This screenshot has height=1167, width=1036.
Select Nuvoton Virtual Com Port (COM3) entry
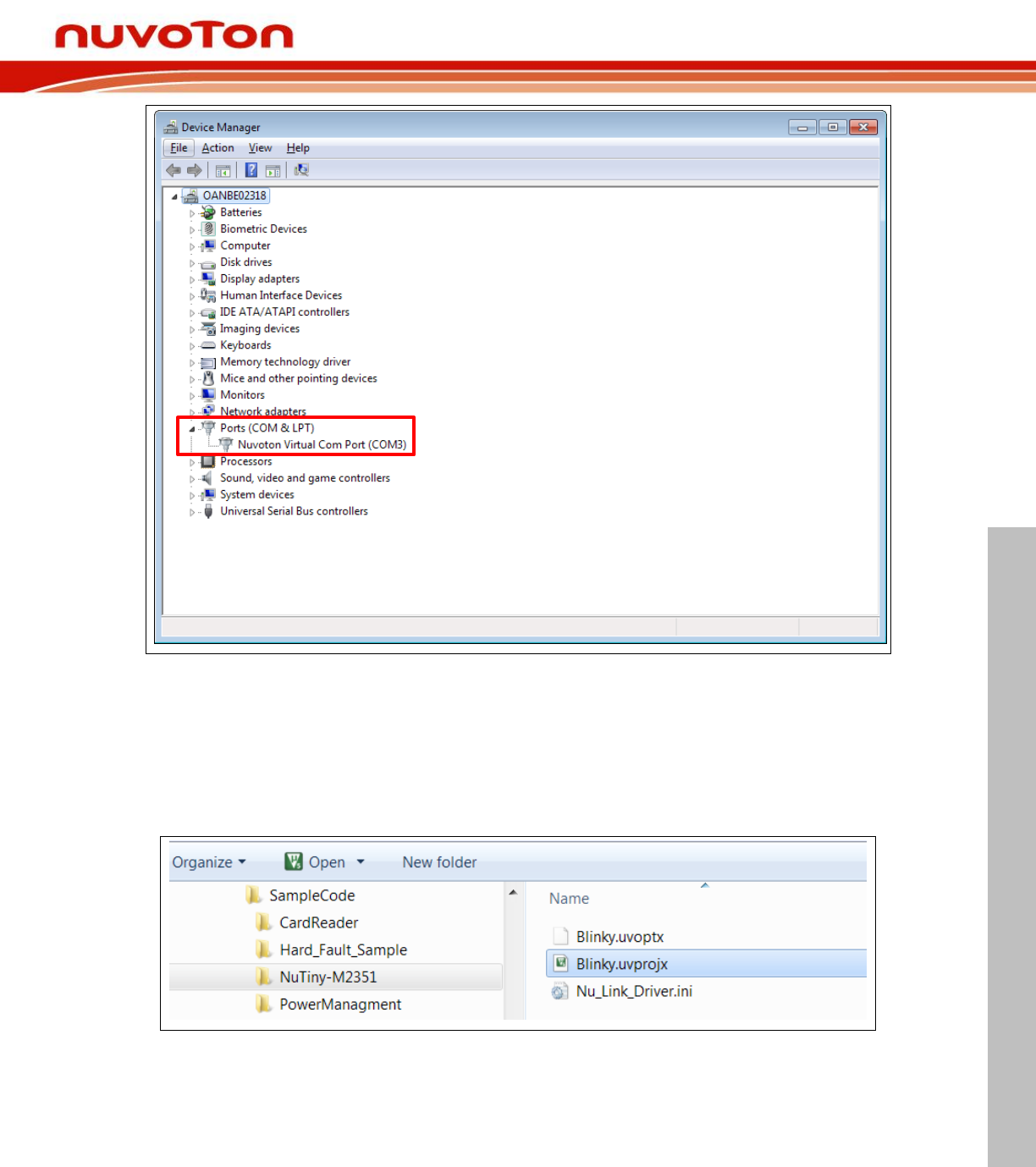(x=322, y=444)
